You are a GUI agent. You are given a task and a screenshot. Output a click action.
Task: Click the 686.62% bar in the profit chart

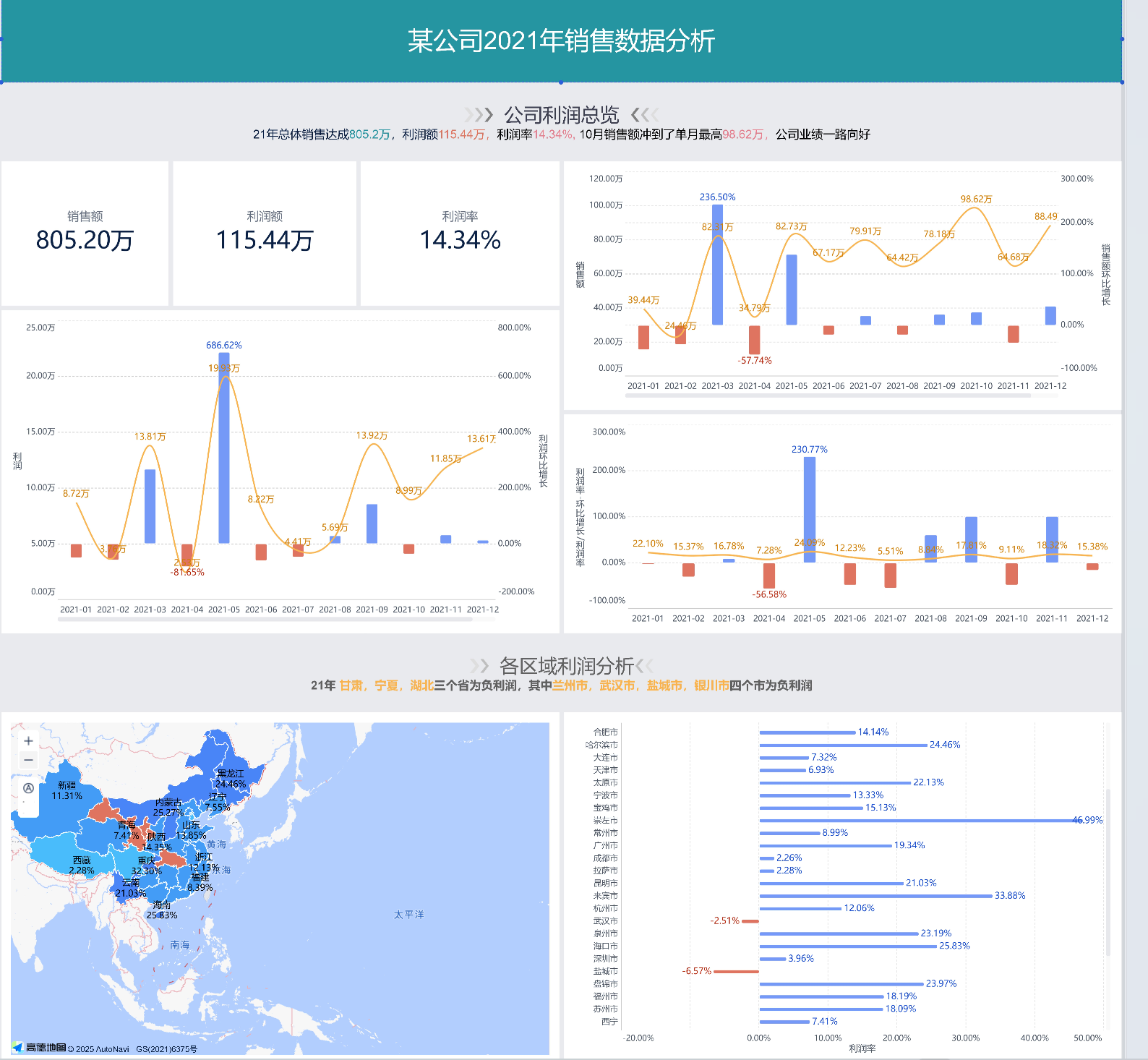(224, 448)
